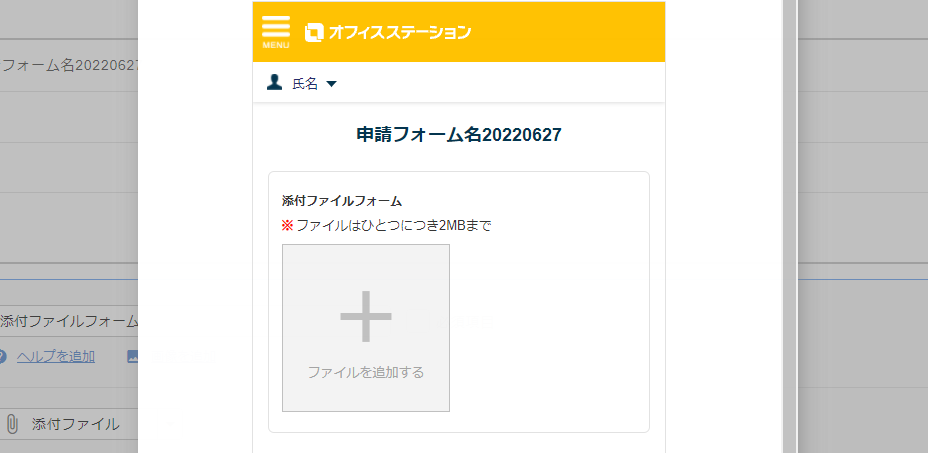Click the ファイルはひとつにつき2MBまで notice text
This screenshot has height=453, width=928.
click(394, 226)
